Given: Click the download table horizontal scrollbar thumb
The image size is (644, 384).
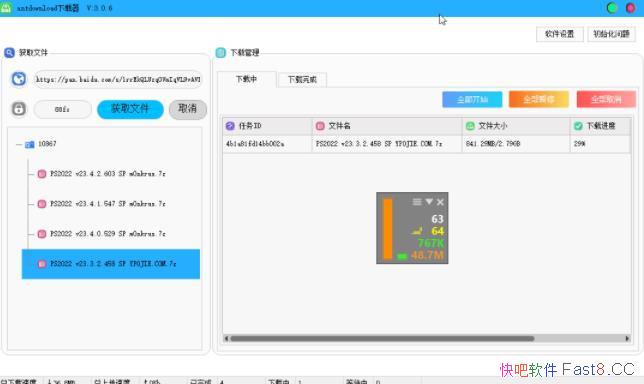Looking at the screenshot, I should click(x=382, y=338).
